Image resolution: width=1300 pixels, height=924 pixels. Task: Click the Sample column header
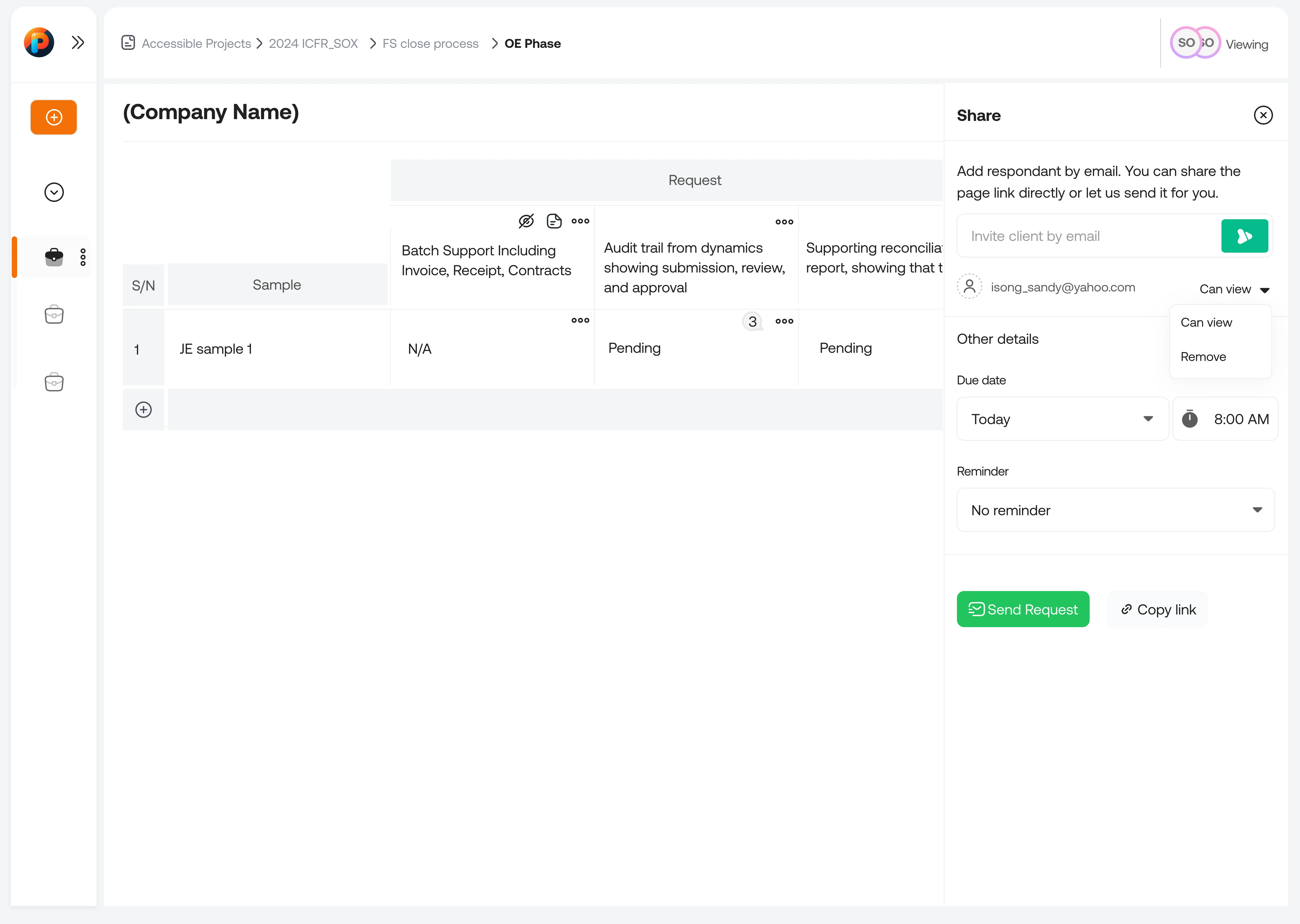coord(277,284)
